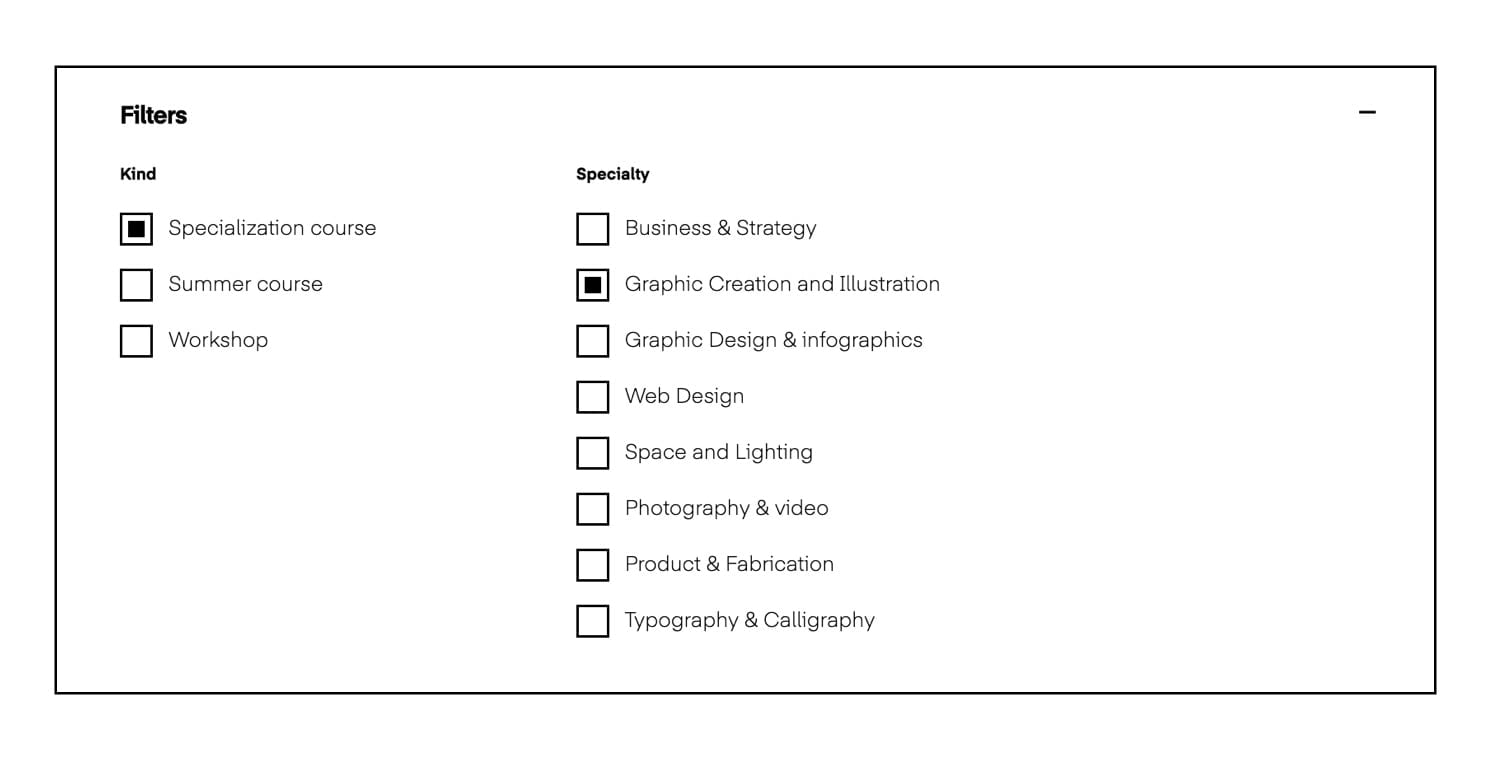Tick the Space and Lighting checkbox

pos(593,453)
